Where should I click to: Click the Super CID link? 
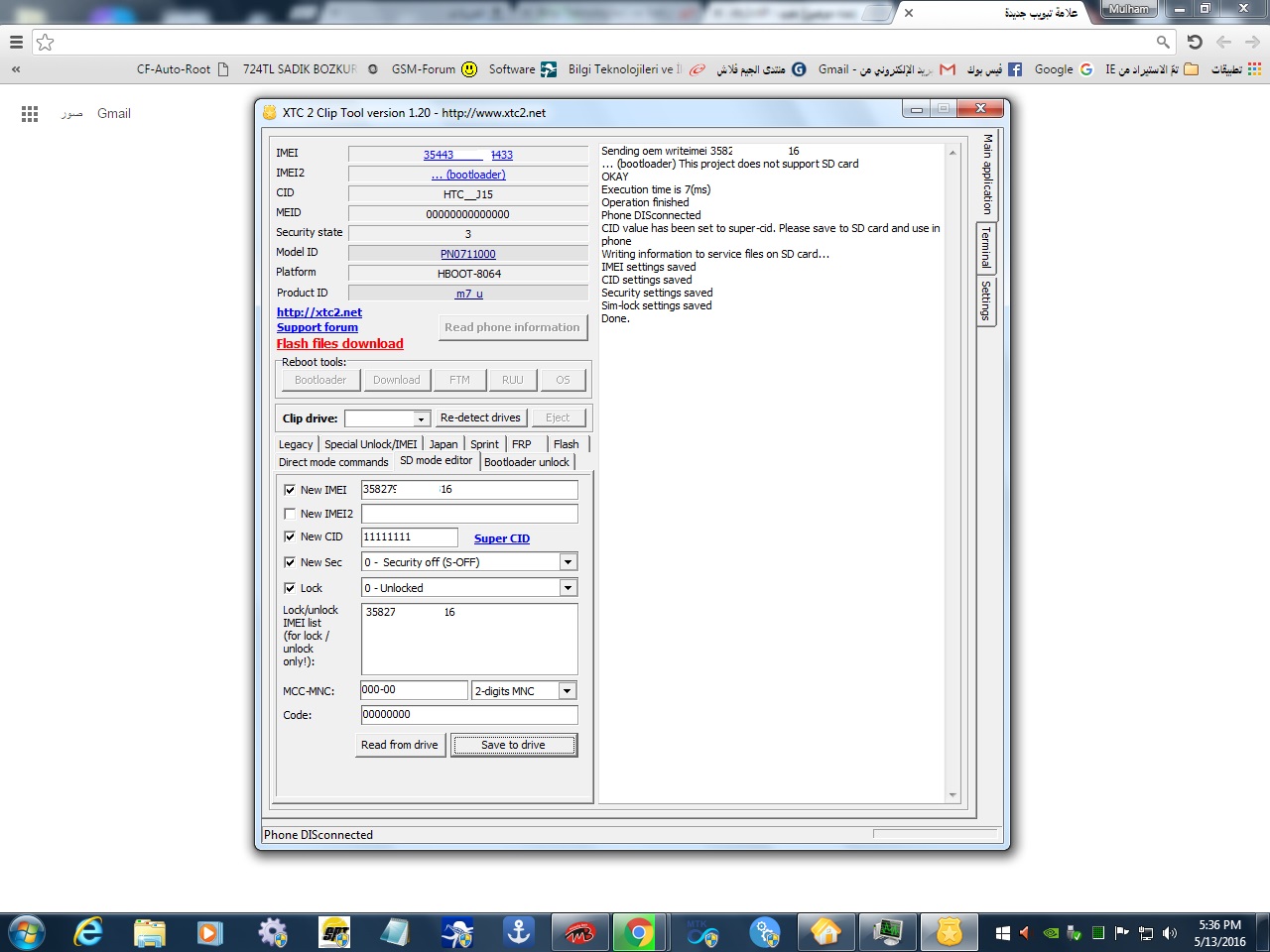pyautogui.click(x=502, y=538)
